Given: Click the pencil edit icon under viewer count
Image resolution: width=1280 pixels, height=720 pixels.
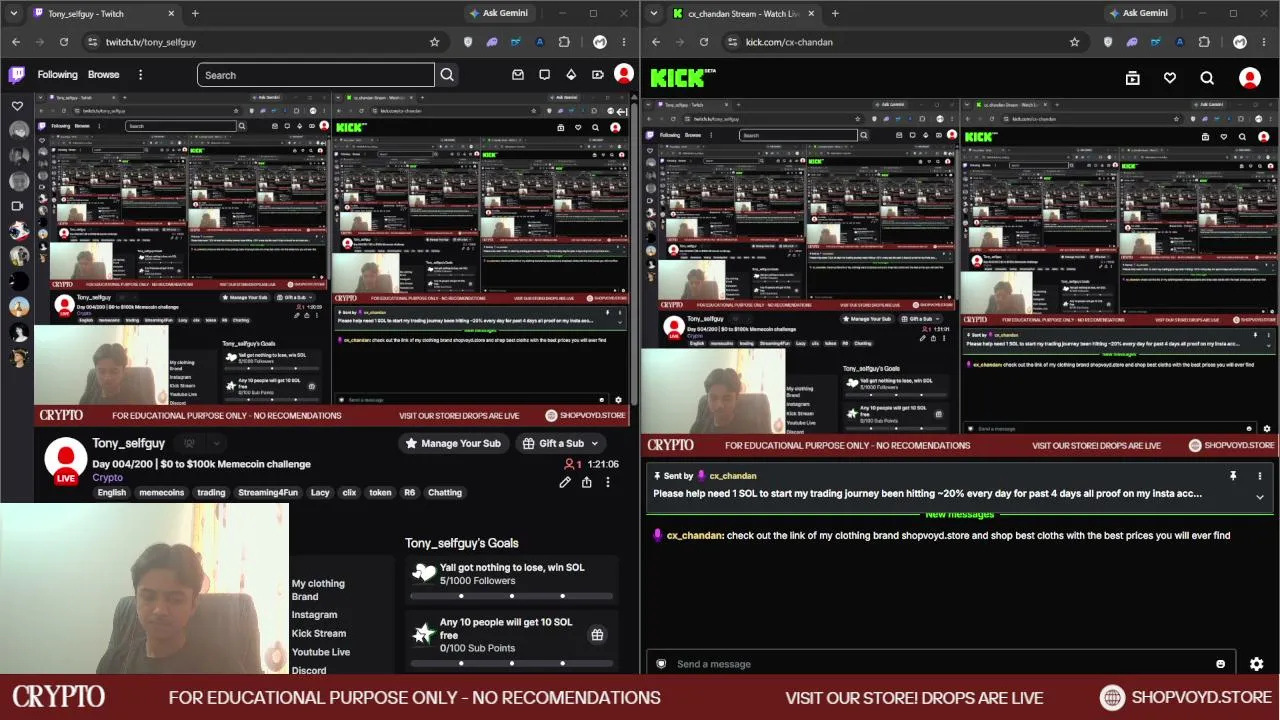Looking at the screenshot, I should tap(565, 482).
